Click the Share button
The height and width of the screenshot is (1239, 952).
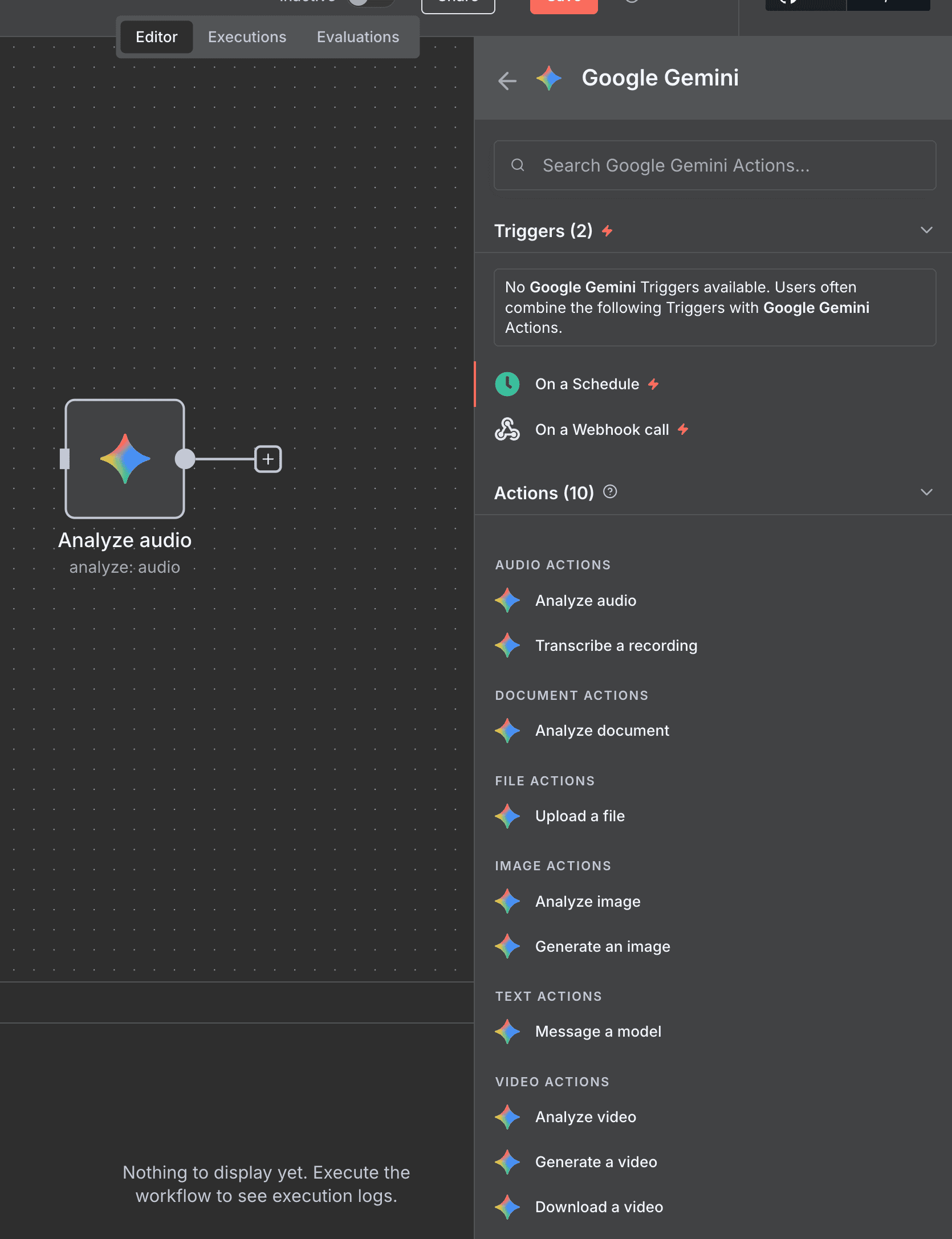point(458,3)
